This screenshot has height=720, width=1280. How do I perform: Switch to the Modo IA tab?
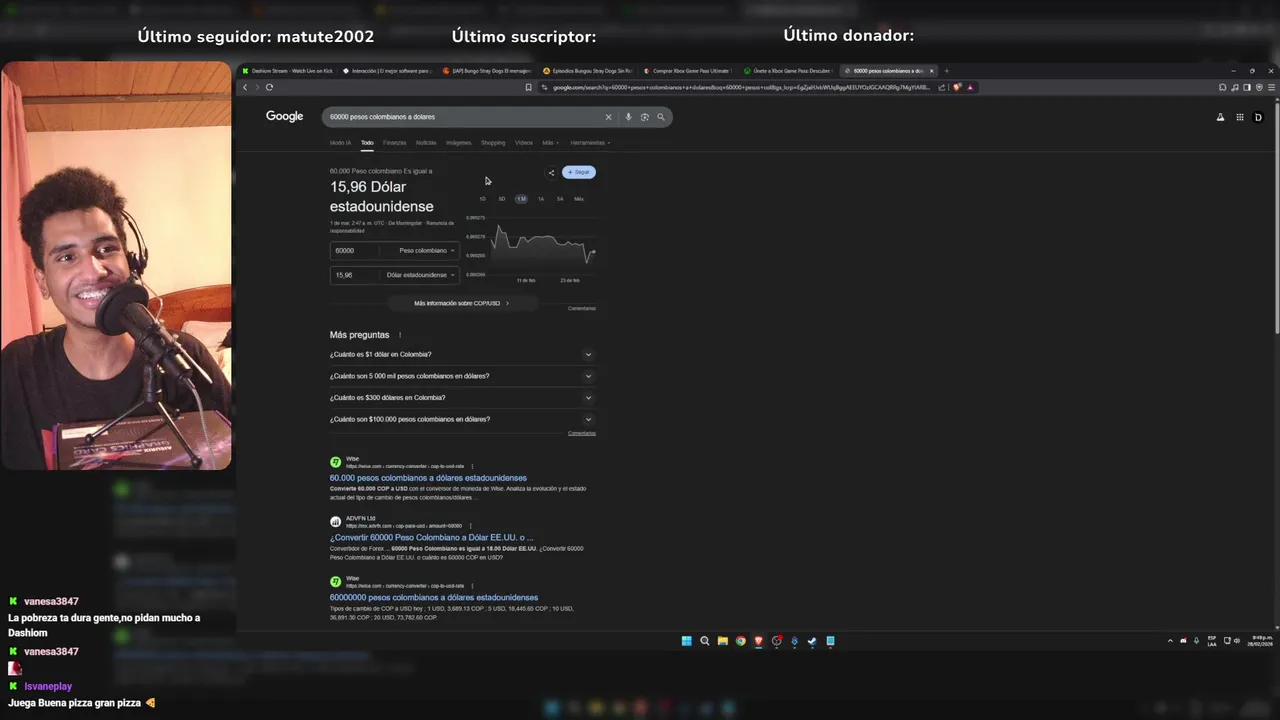[x=340, y=143]
